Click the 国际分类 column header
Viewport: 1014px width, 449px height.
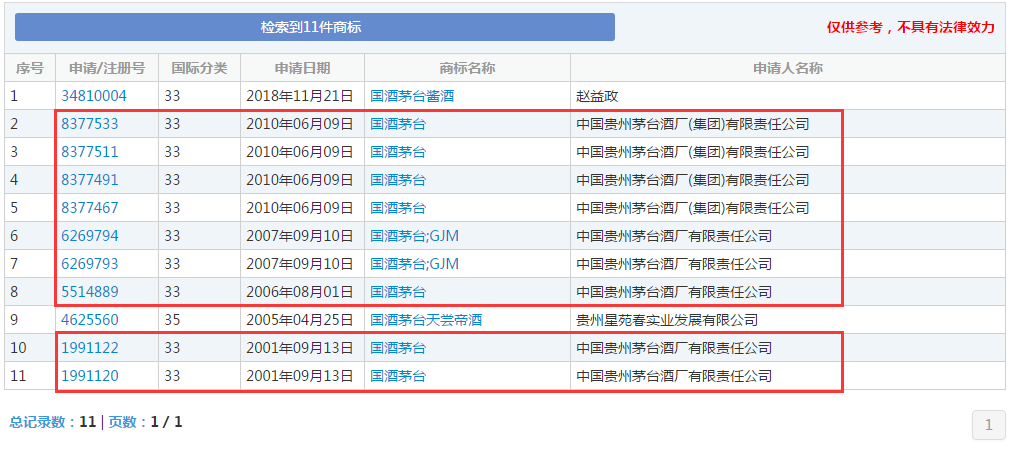pos(199,68)
